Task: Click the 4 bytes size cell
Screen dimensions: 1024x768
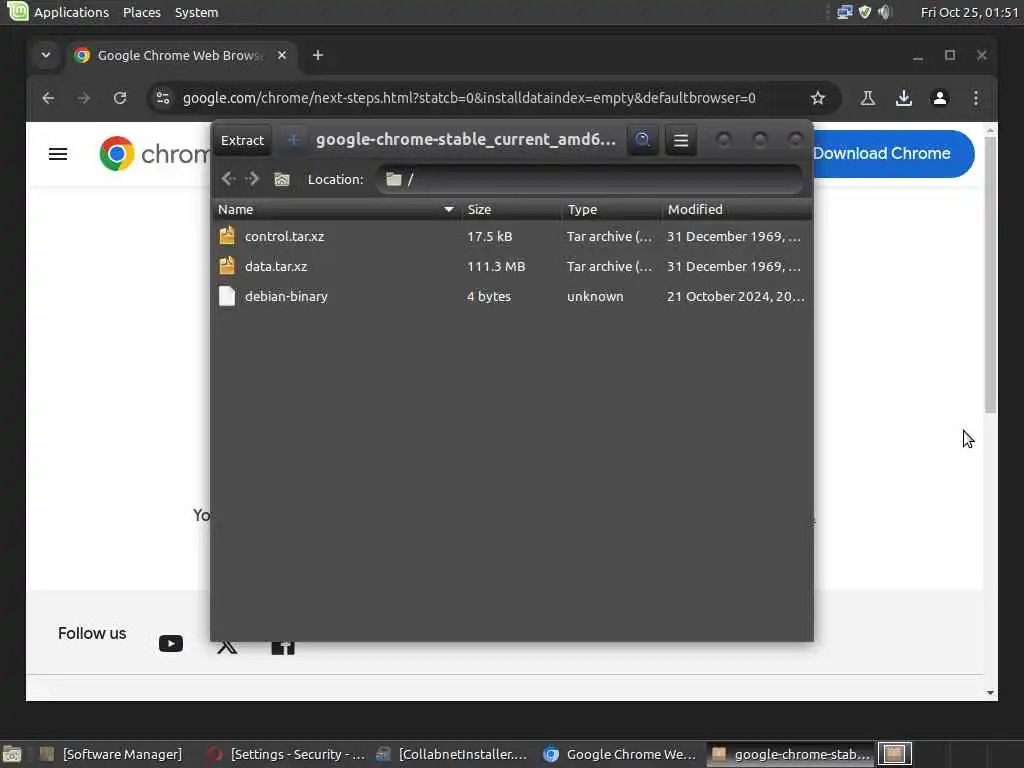Action: [x=488, y=296]
